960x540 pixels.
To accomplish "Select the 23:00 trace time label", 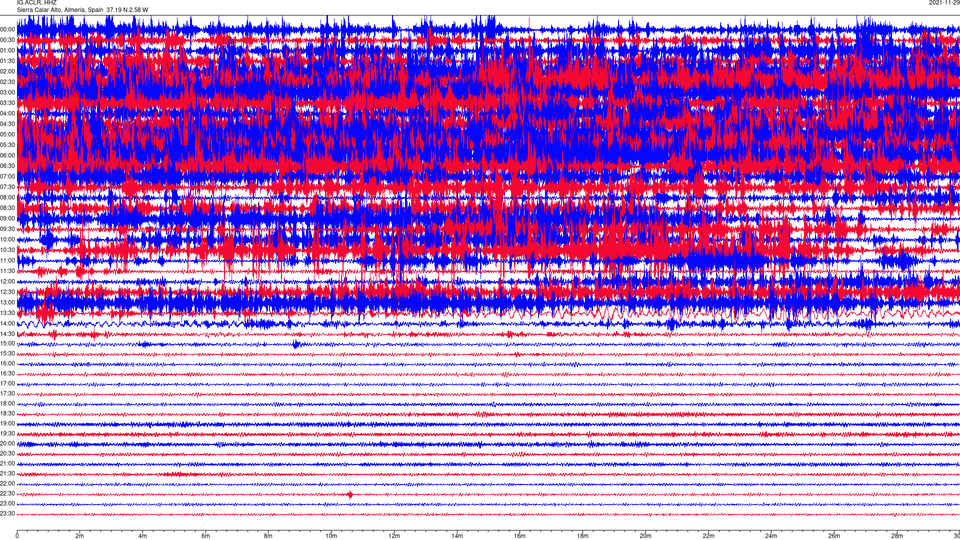I will (7, 503).
